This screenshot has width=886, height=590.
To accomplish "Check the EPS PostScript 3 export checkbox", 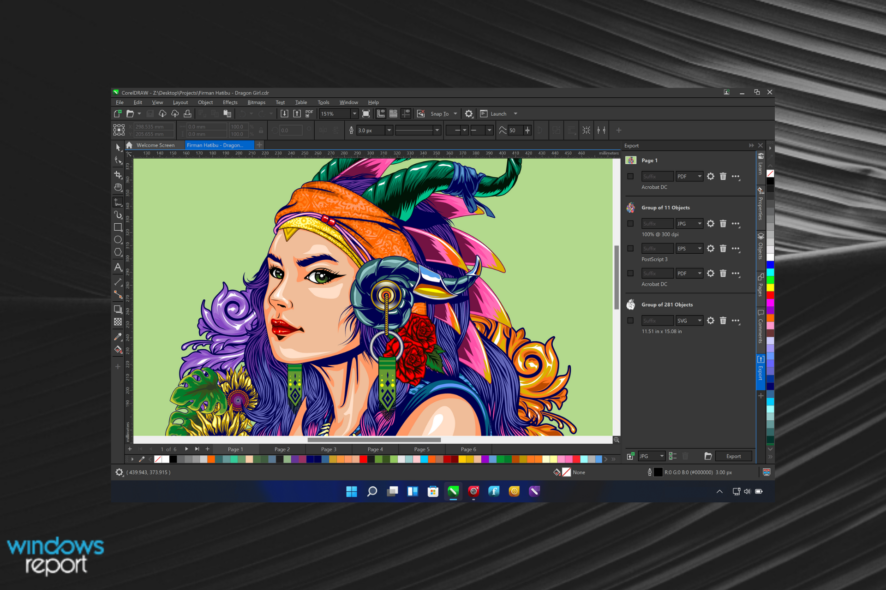I will pos(631,249).
